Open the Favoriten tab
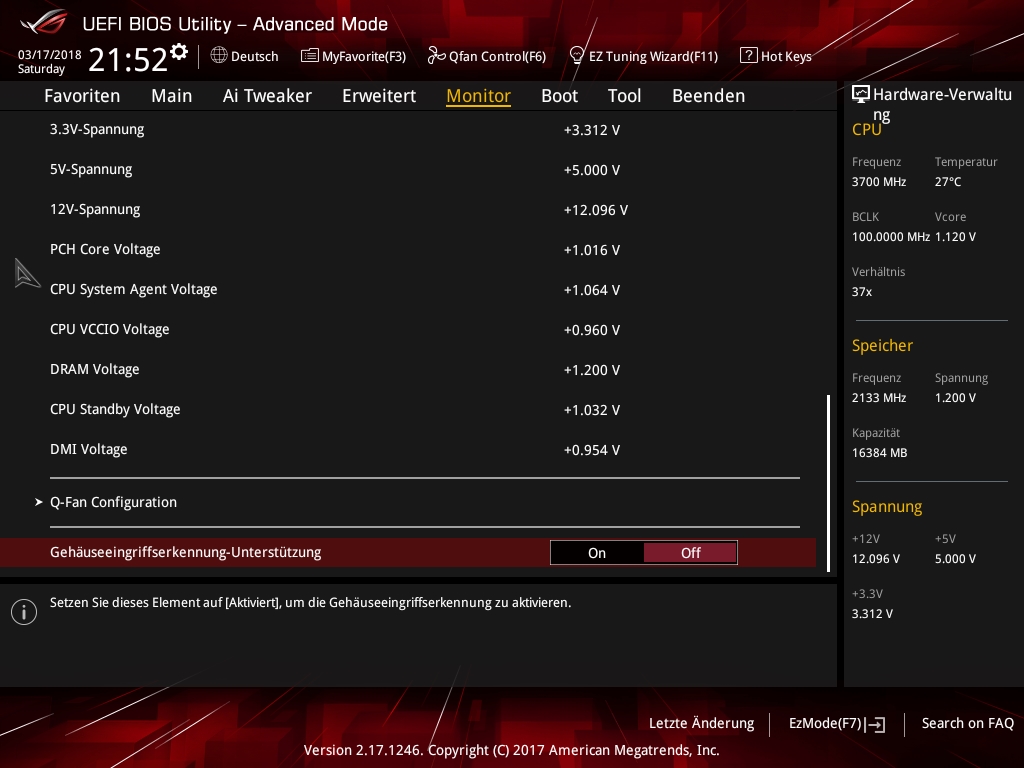Image resolution: width=1024 pixels, height=768 pixels. pos(82,96)
